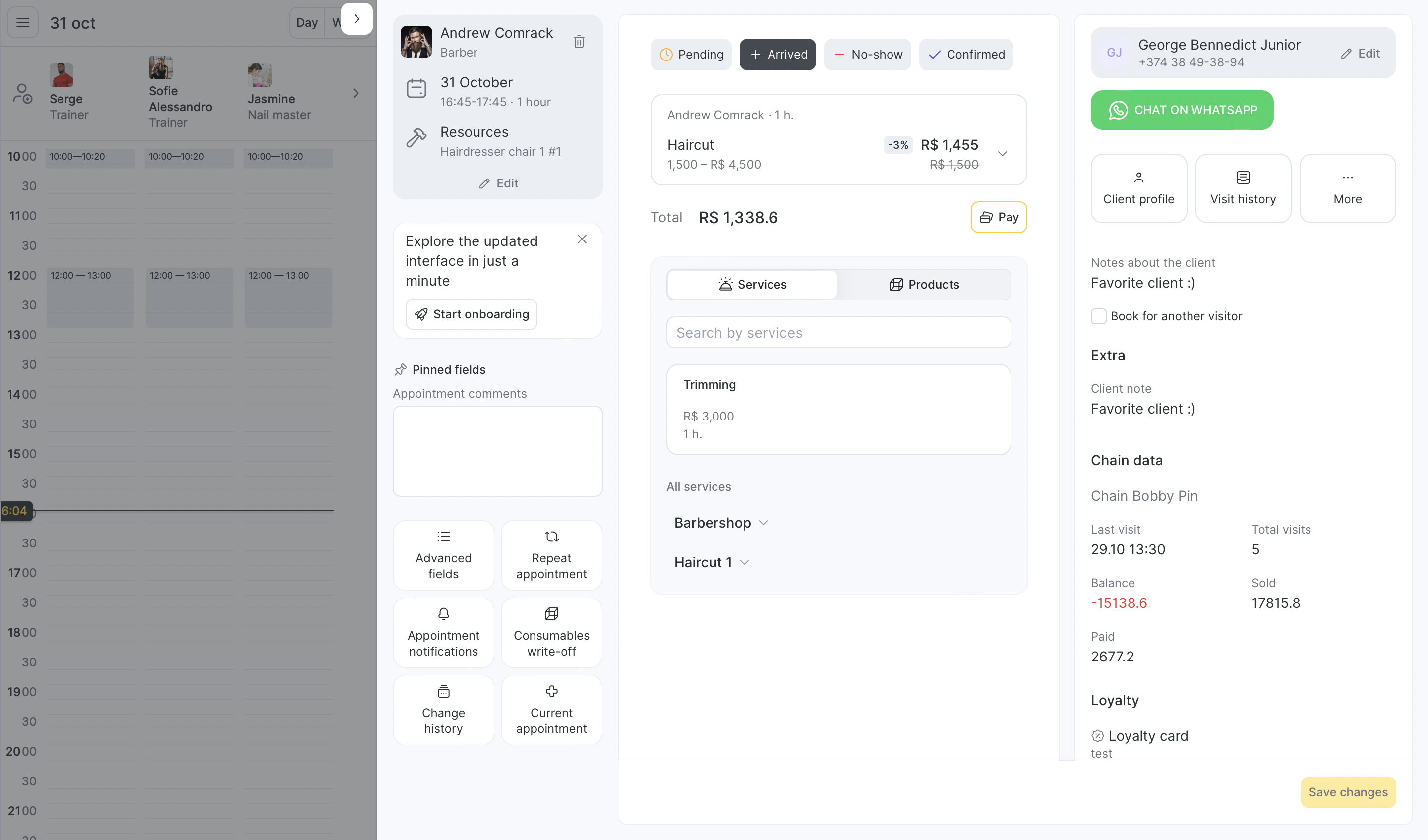Image resolution: width=1428 pixels, height=840 pixels.
Task: Delete appointment using trash icon
Action: point(579,42)
